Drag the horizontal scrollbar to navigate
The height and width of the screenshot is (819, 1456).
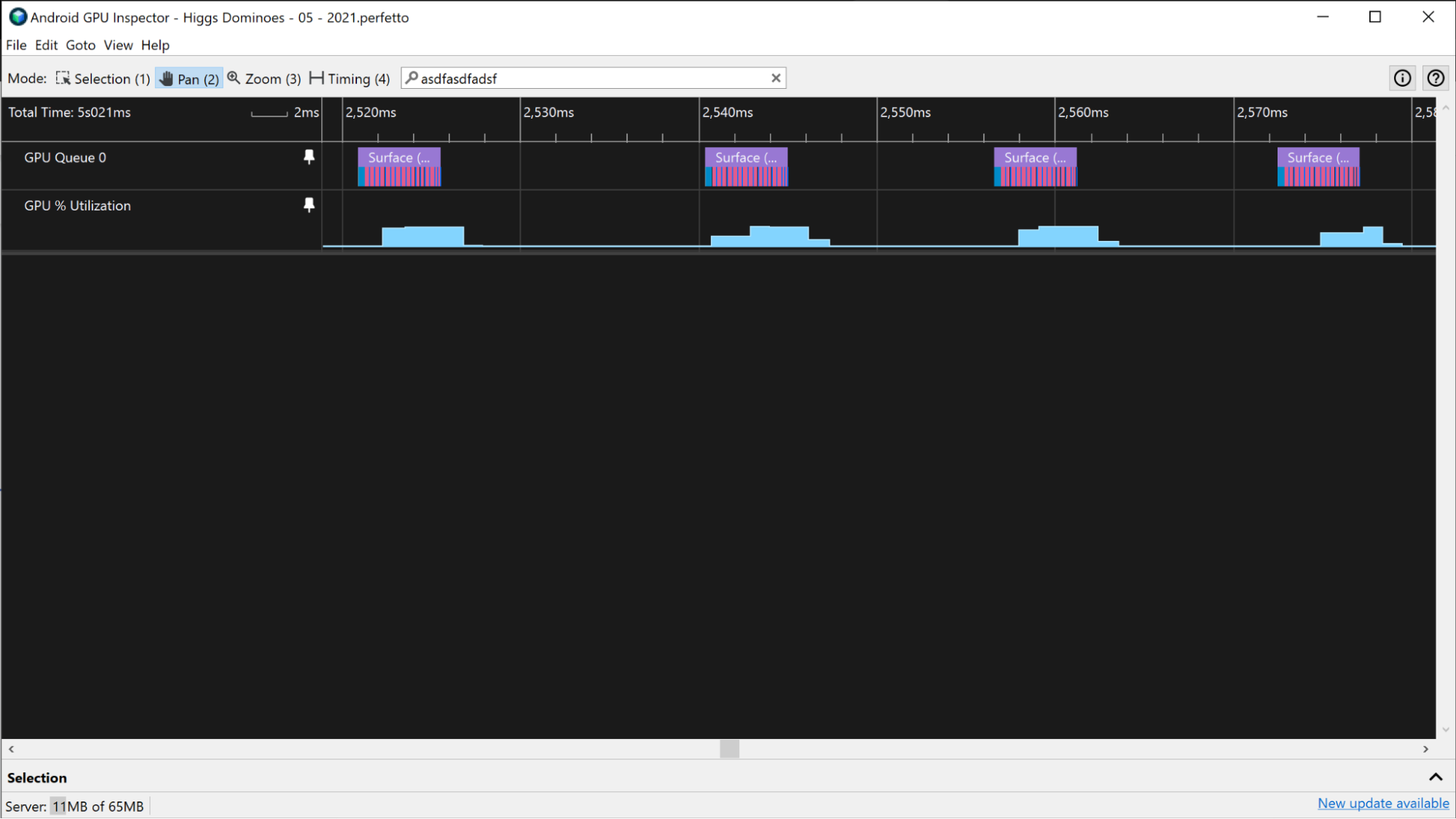(729, 748)
